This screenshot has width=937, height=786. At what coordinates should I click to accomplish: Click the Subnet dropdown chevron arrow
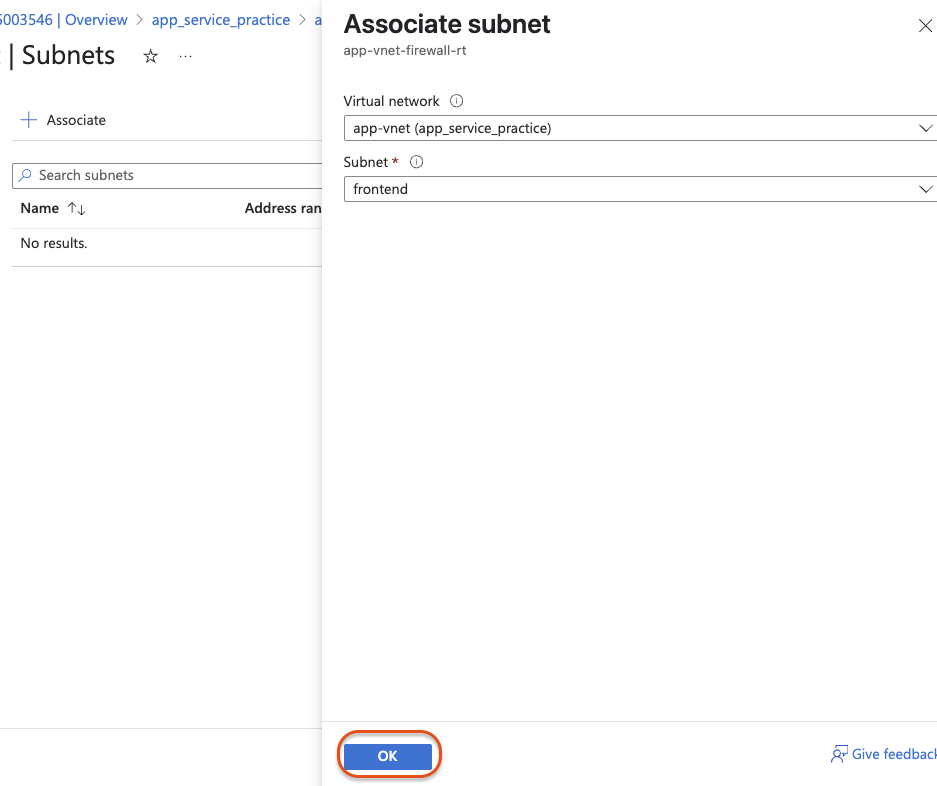[x=925, y=189]
